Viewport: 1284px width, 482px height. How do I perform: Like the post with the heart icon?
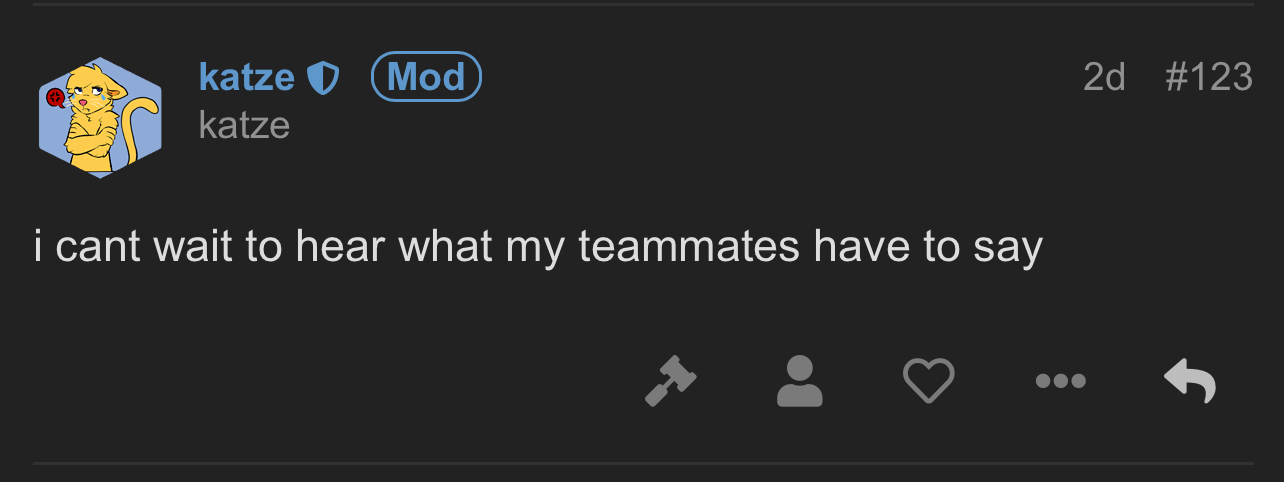pos(929,381)
